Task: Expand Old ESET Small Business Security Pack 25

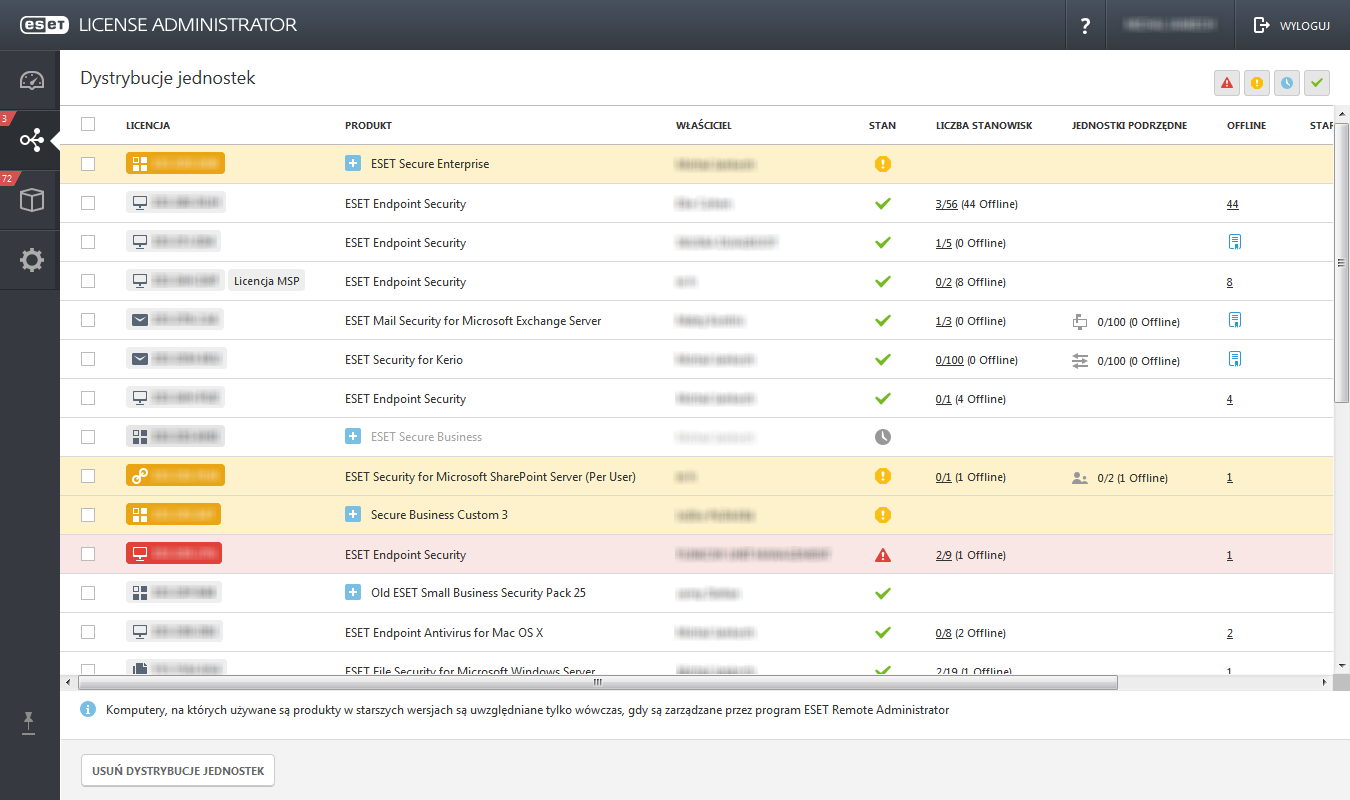Action: point(352,593)
